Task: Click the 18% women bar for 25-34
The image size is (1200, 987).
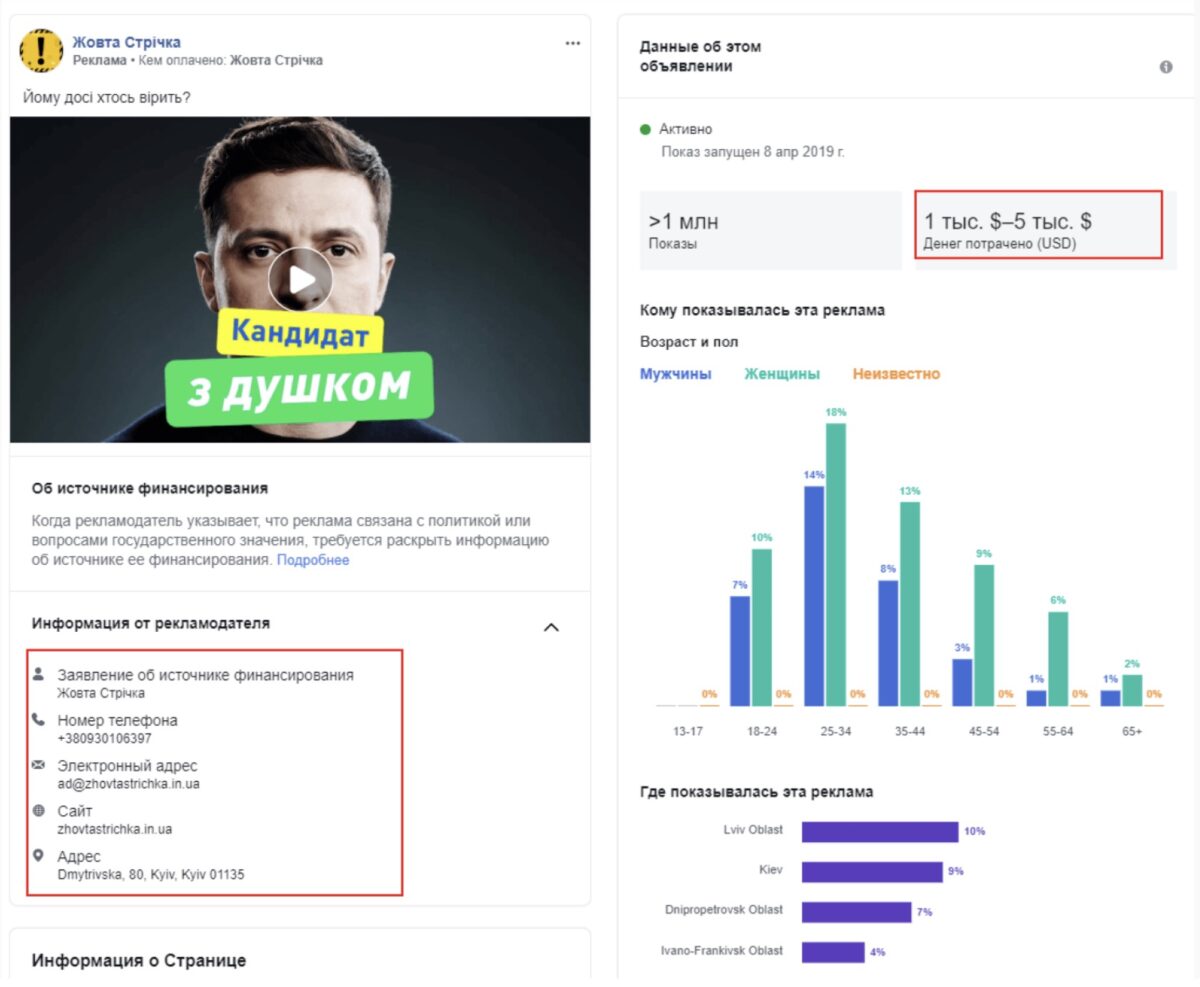Action: (836, 564)
